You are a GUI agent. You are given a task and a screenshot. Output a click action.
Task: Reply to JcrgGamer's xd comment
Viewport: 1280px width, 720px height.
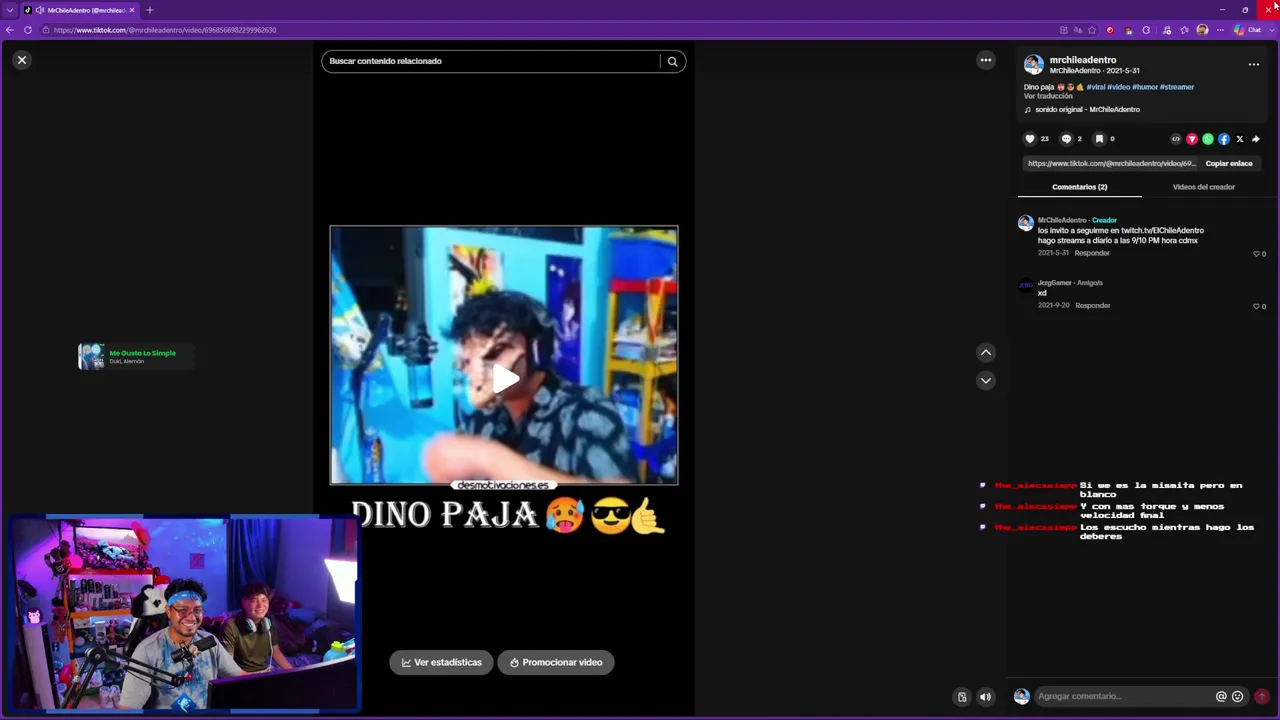click(1092, 305)
